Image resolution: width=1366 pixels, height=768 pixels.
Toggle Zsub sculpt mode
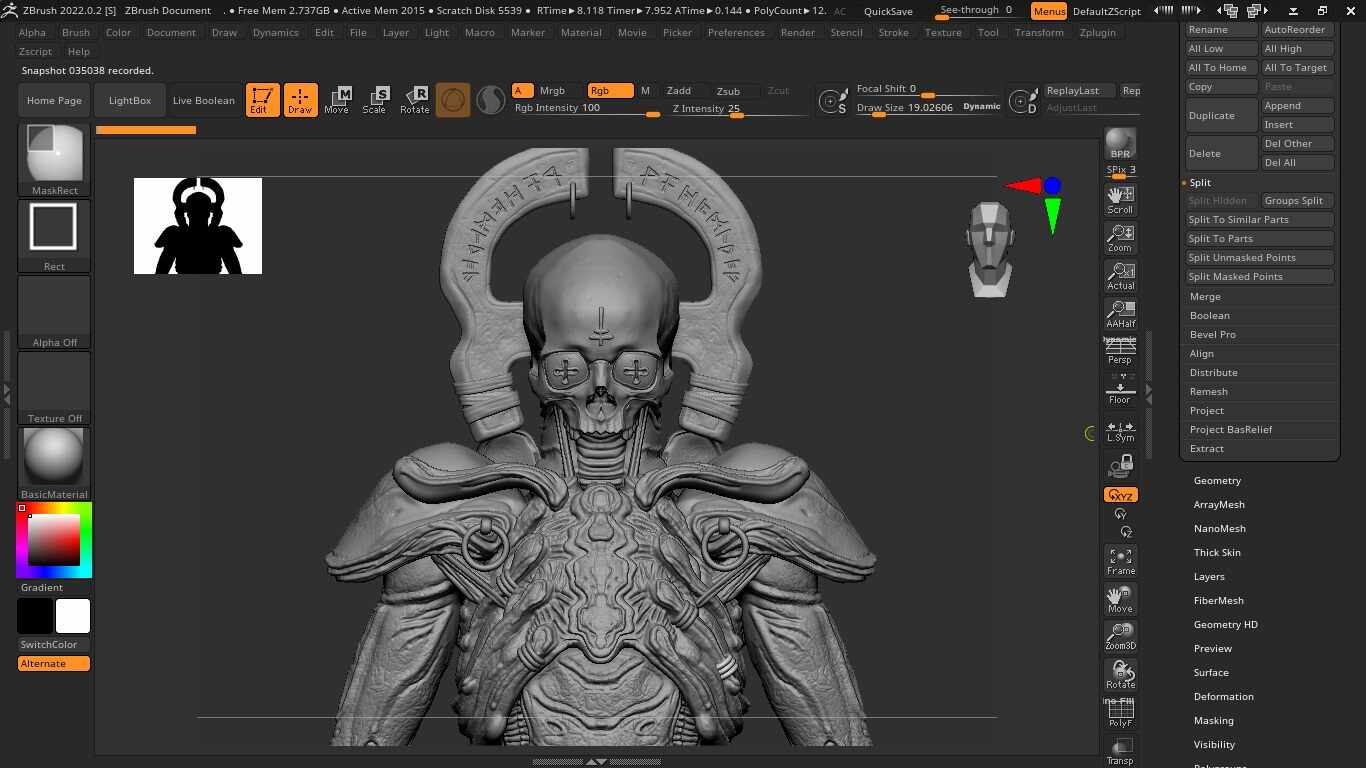tap(728, 91)
